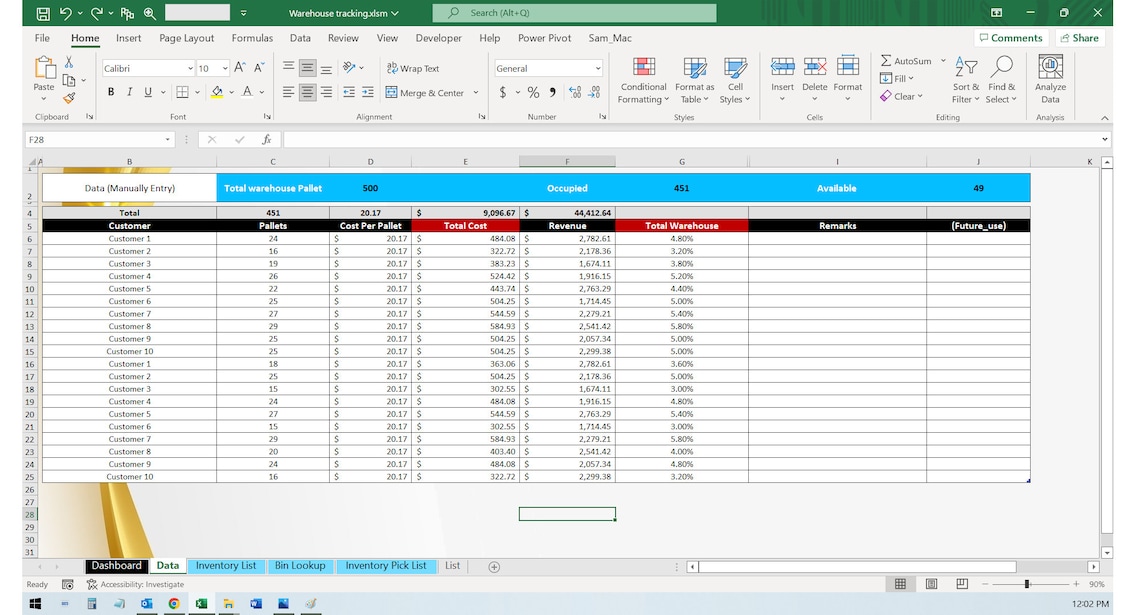Viewport: 1140px width, 615px height.
Task: Launch Analyze Data
Action: [1050, 78]
